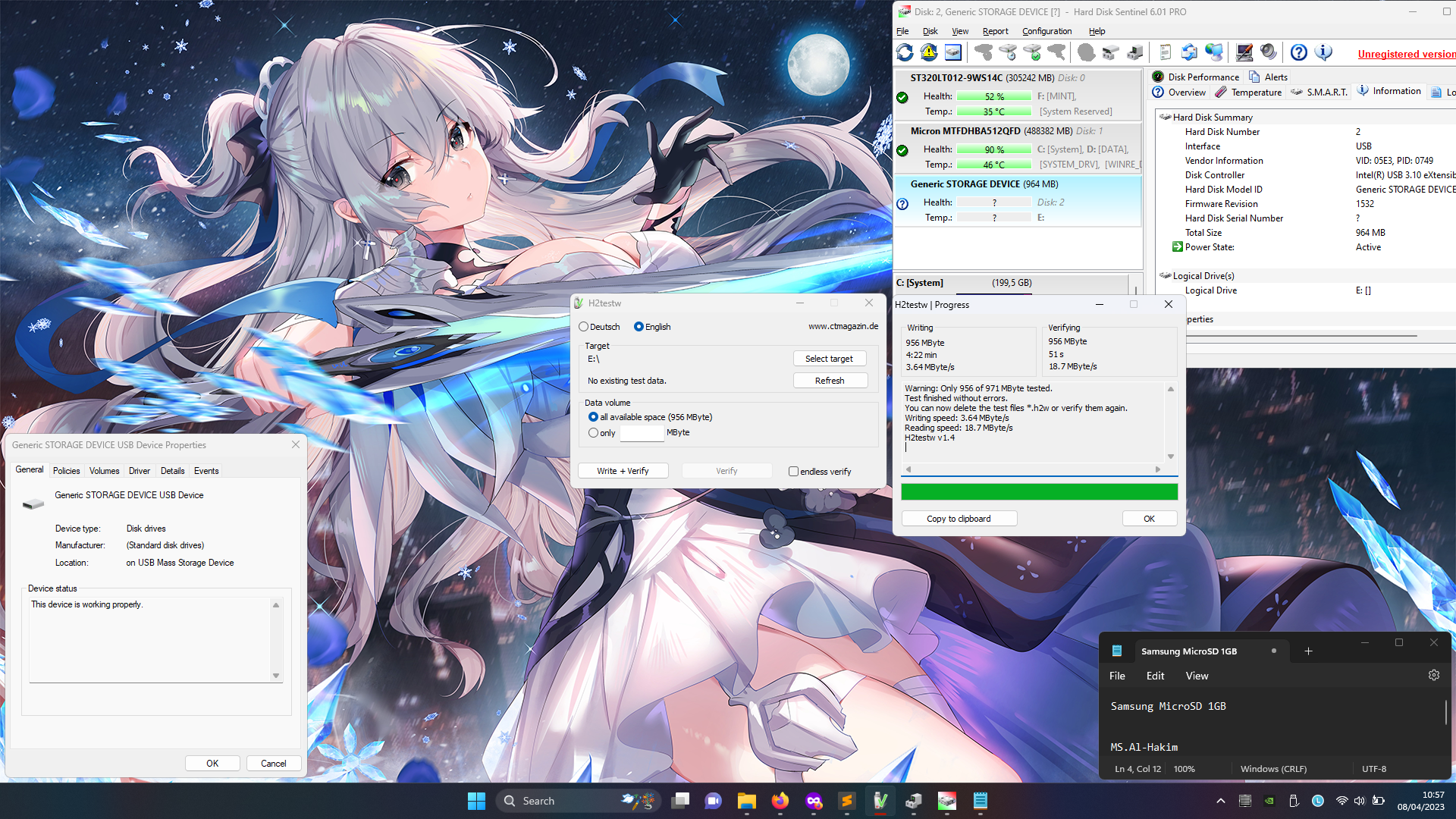The width and height of the screenshot is (1456, 819).
Task: Click the H2testw icon in the taskbar
Action: pyautogui.click(x=880, y=801)
